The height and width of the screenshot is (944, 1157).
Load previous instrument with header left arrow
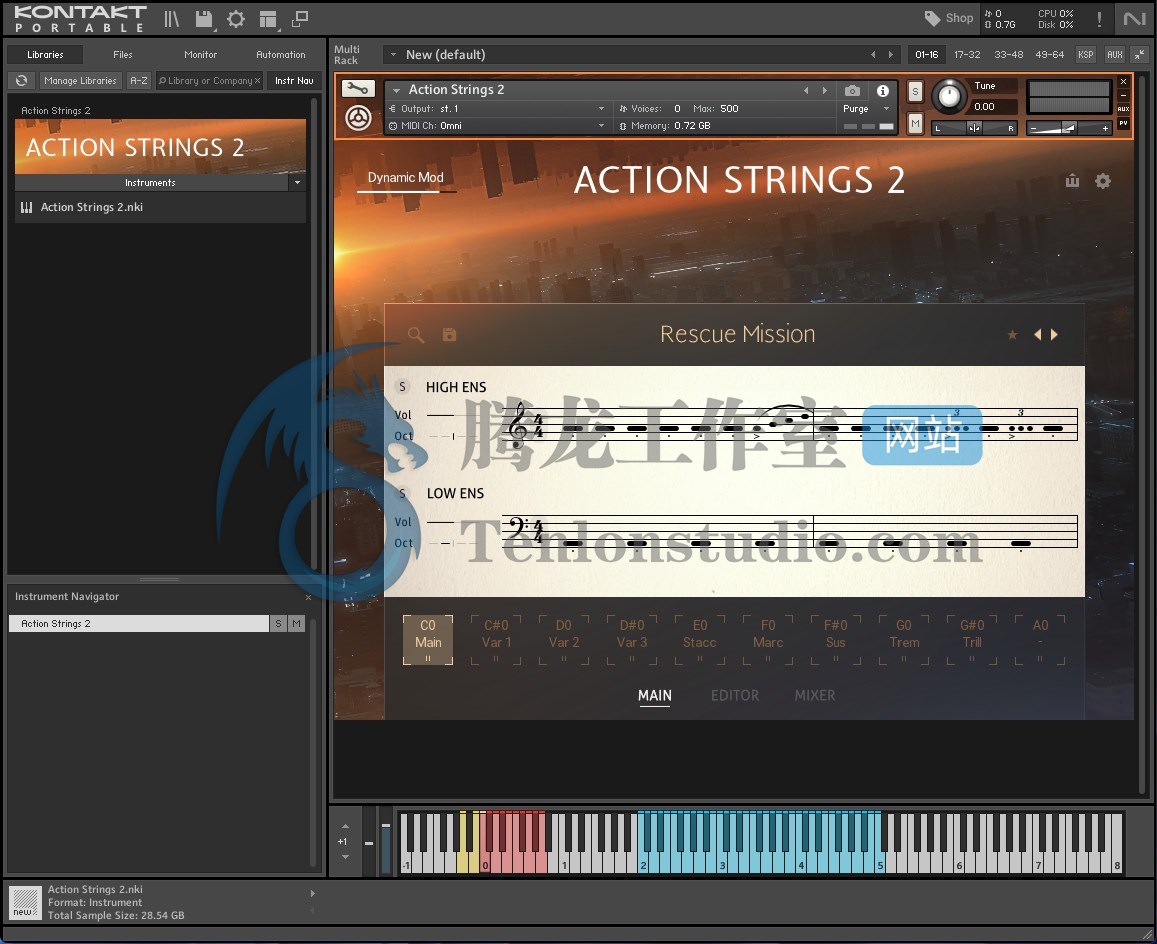click(x=806, y=90)
